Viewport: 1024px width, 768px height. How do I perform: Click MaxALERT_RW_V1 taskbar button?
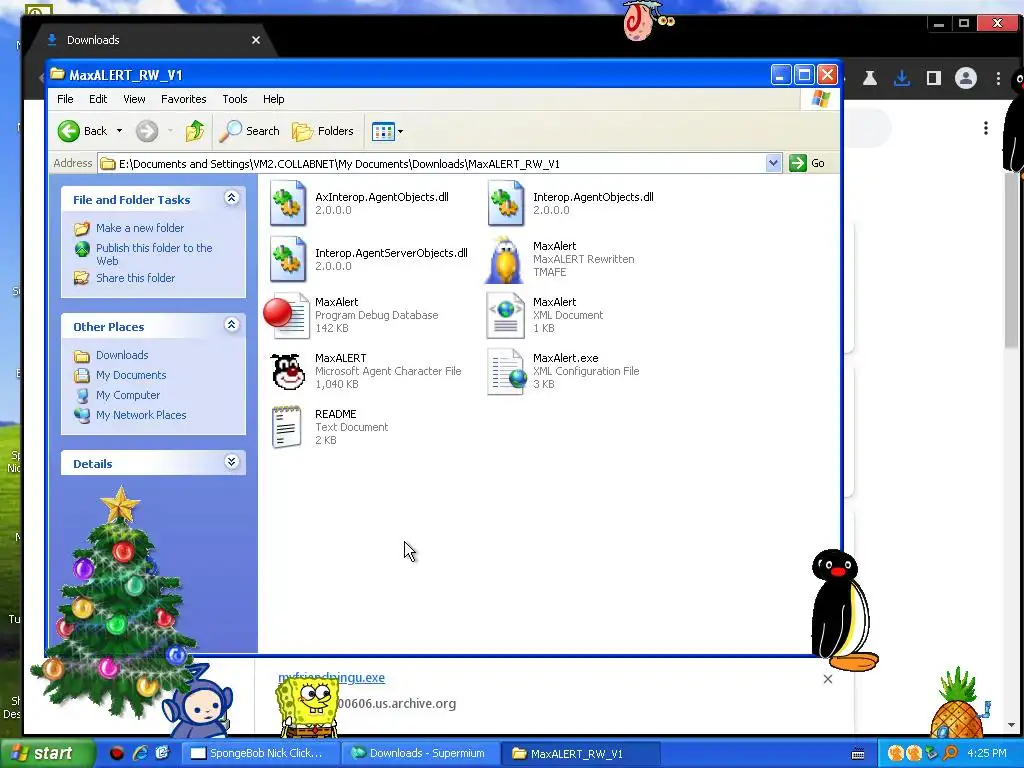[581, 753]
